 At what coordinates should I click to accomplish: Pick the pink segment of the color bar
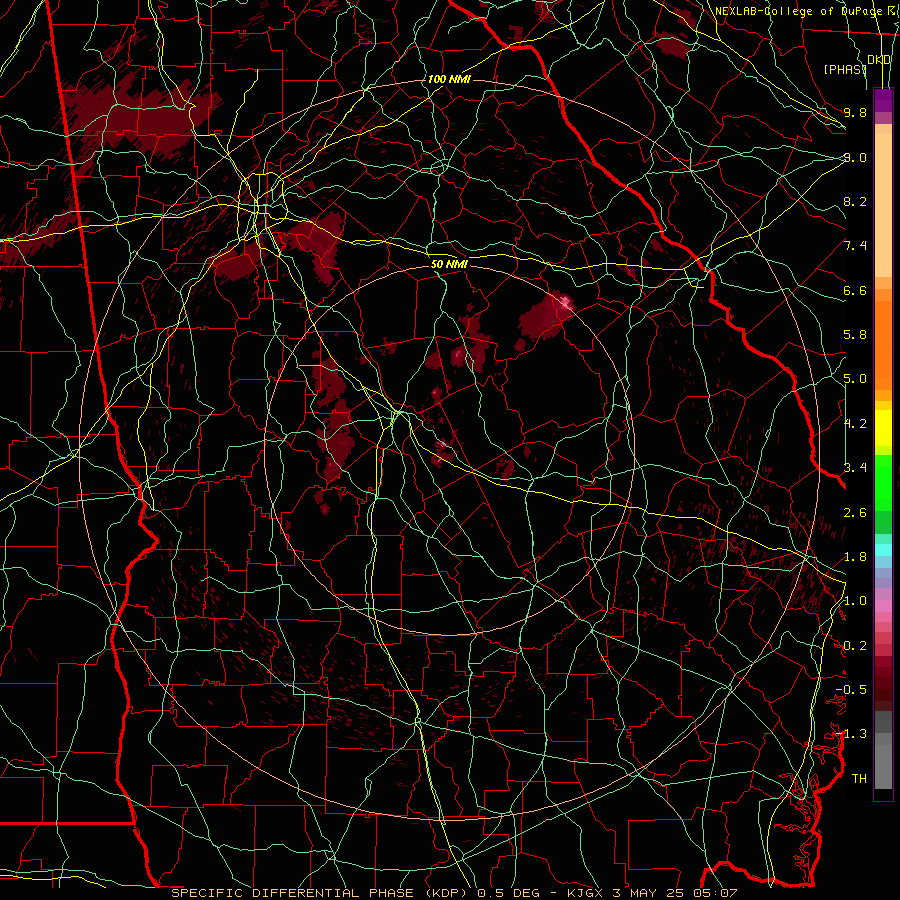coord(883,606)
